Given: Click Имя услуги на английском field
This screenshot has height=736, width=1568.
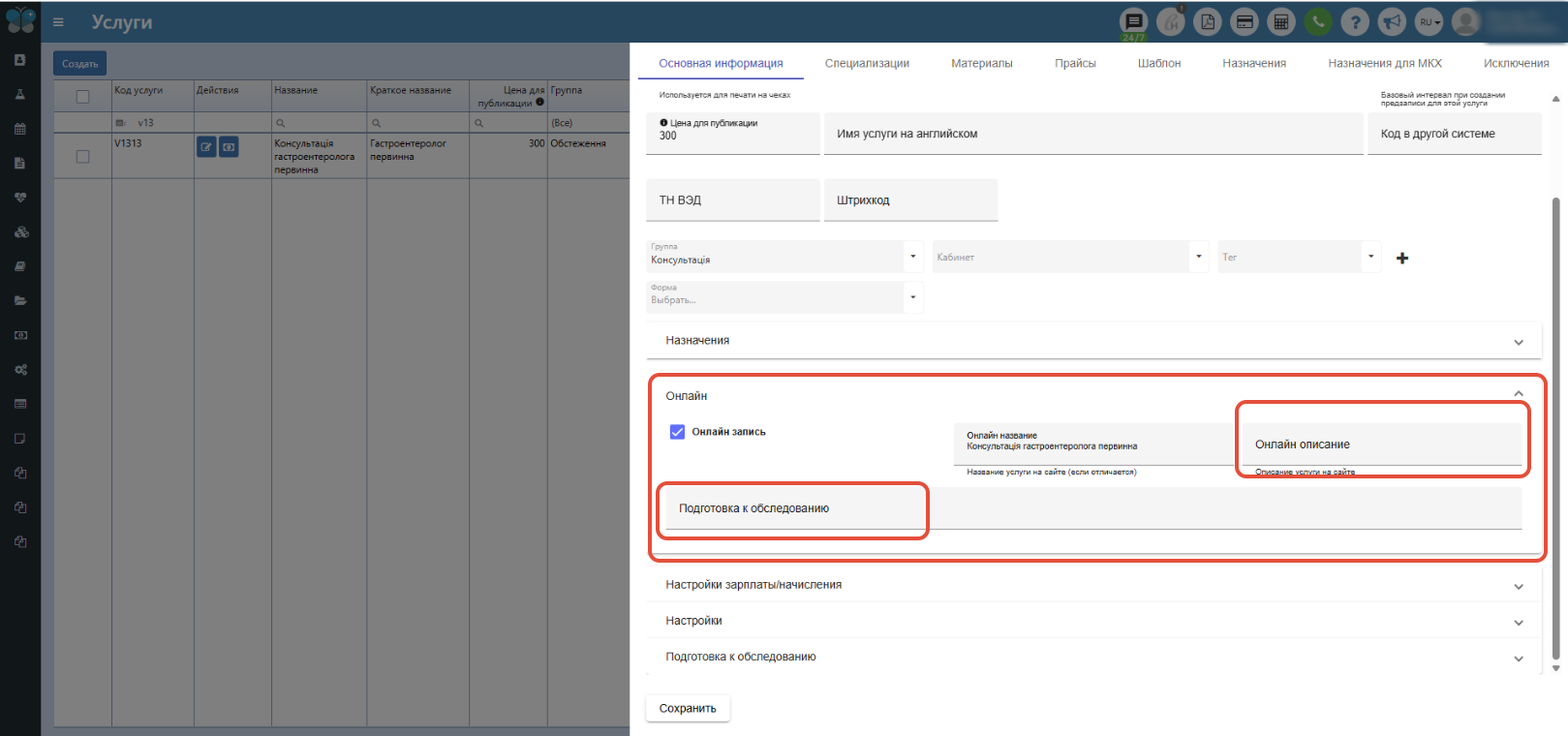Looking at the screenshot, I should 1093,134.
